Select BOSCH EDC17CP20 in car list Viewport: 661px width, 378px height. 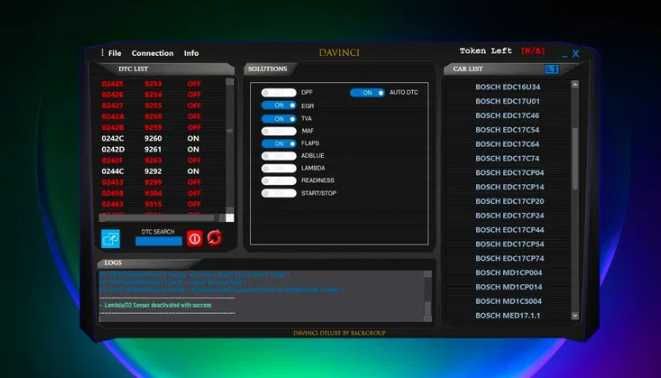pyautogui.click(x=510, y=201)
